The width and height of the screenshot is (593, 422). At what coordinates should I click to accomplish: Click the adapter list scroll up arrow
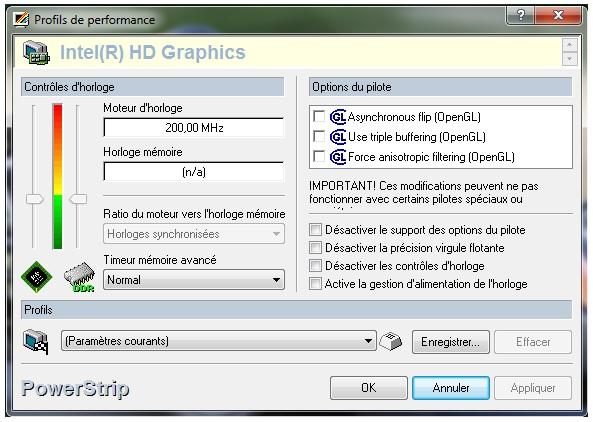tap(570, 45)
